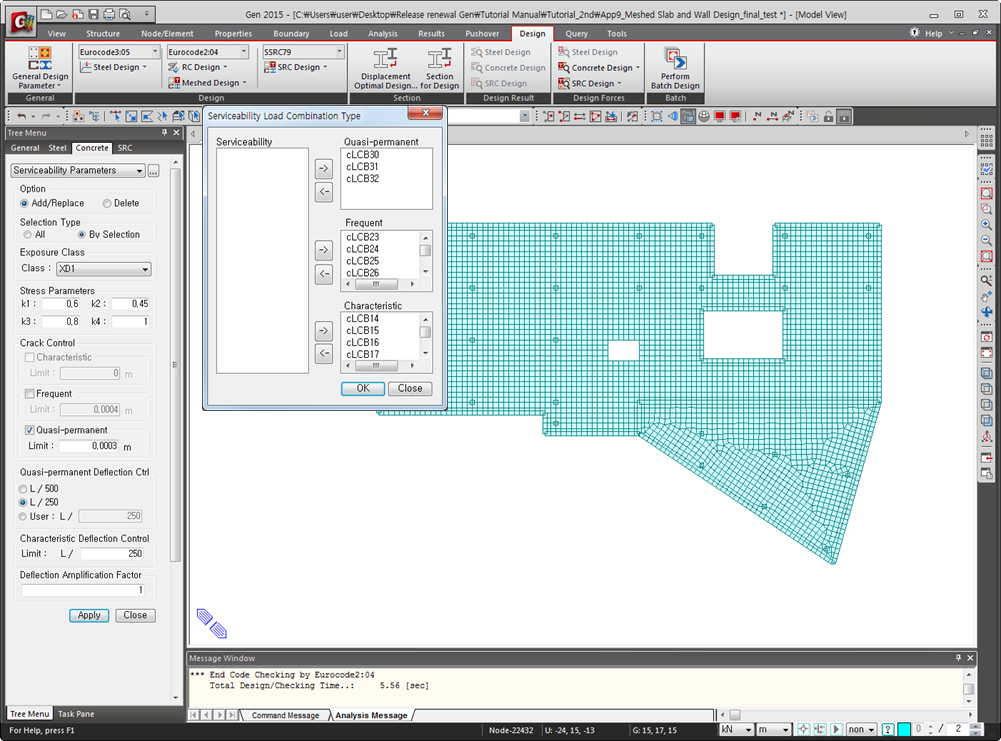This screenshot has height=741, width=1001.
Task: Save the model with the floppy icon
Action: pyautogui.click(x=93, y=14)
